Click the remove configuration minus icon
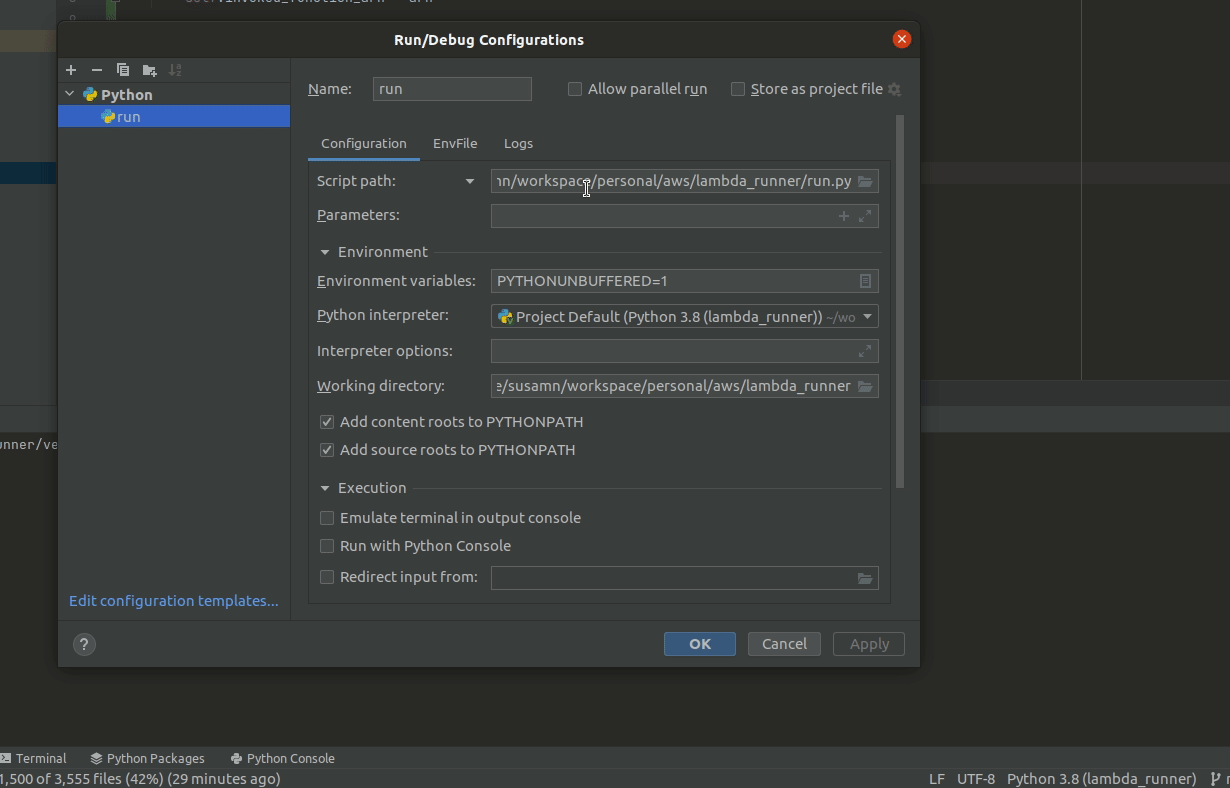Screen dimensions: 1230x788 coord(97,70)
